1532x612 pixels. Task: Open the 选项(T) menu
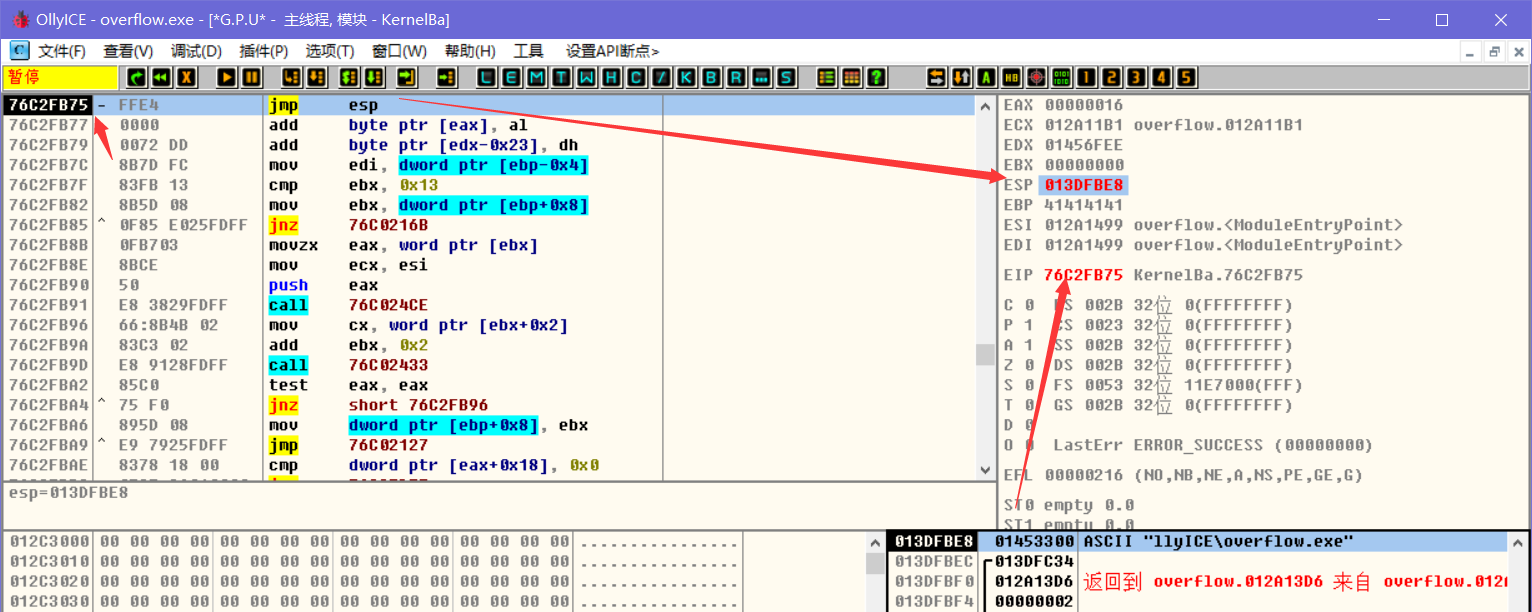[x=330, y=51]
